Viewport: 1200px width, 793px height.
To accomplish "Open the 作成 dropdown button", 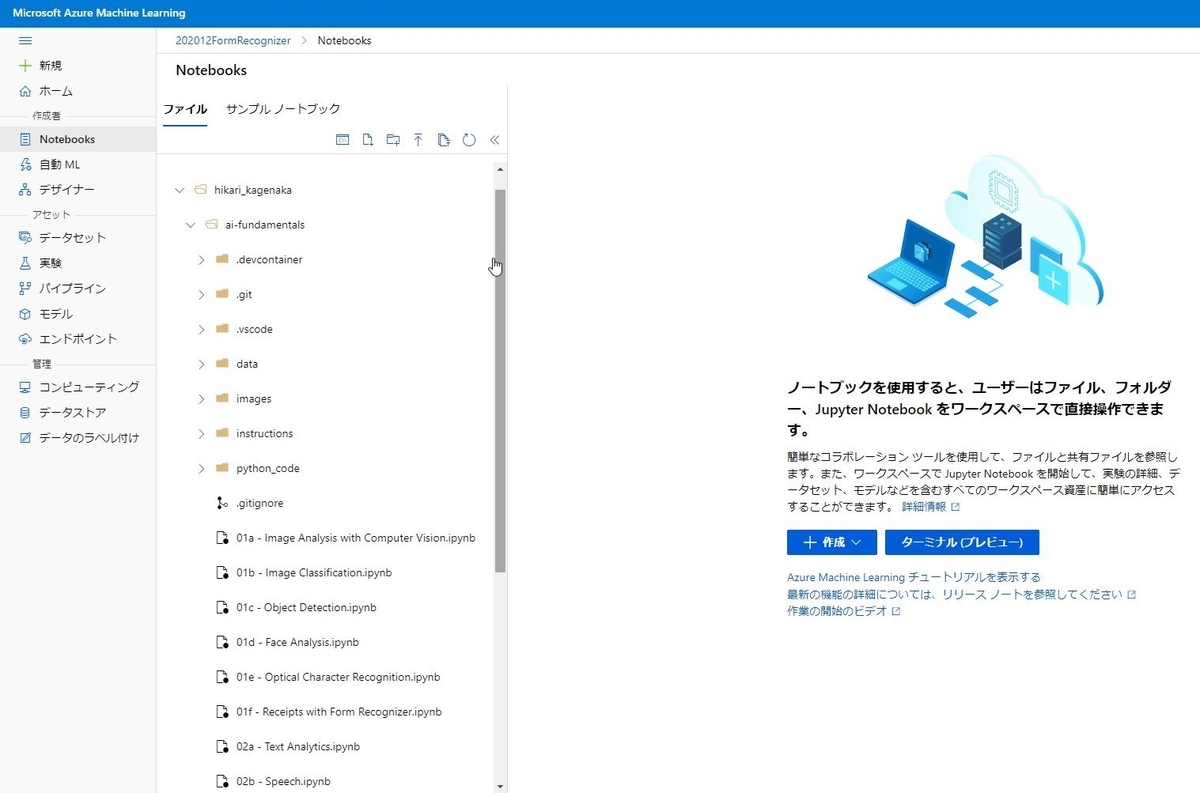I will coord(832,542).
